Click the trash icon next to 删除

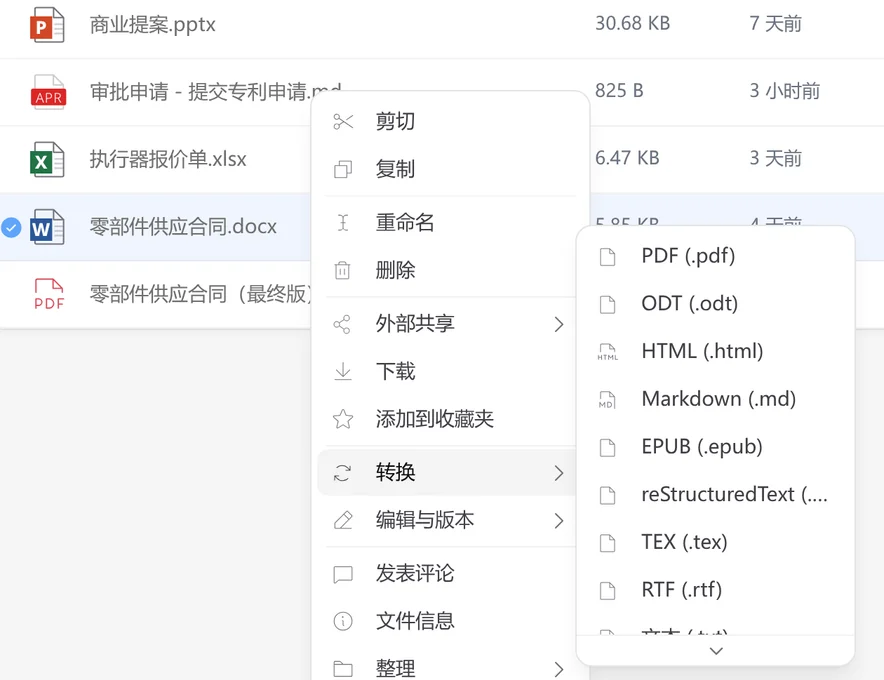343,270
